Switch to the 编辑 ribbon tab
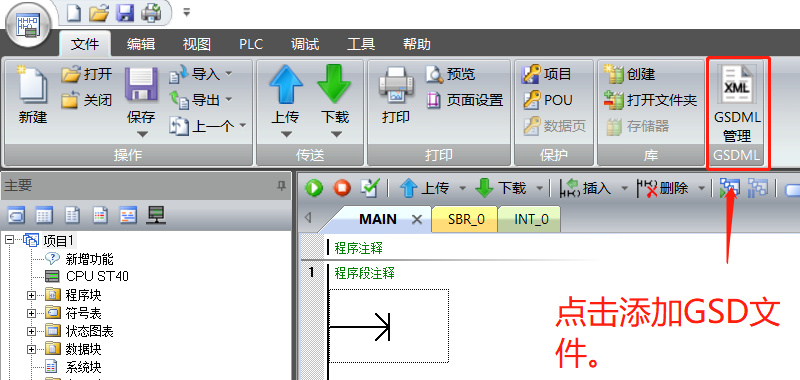The height and width of the screenshot is (380, 800). click(x=141, y=44)
